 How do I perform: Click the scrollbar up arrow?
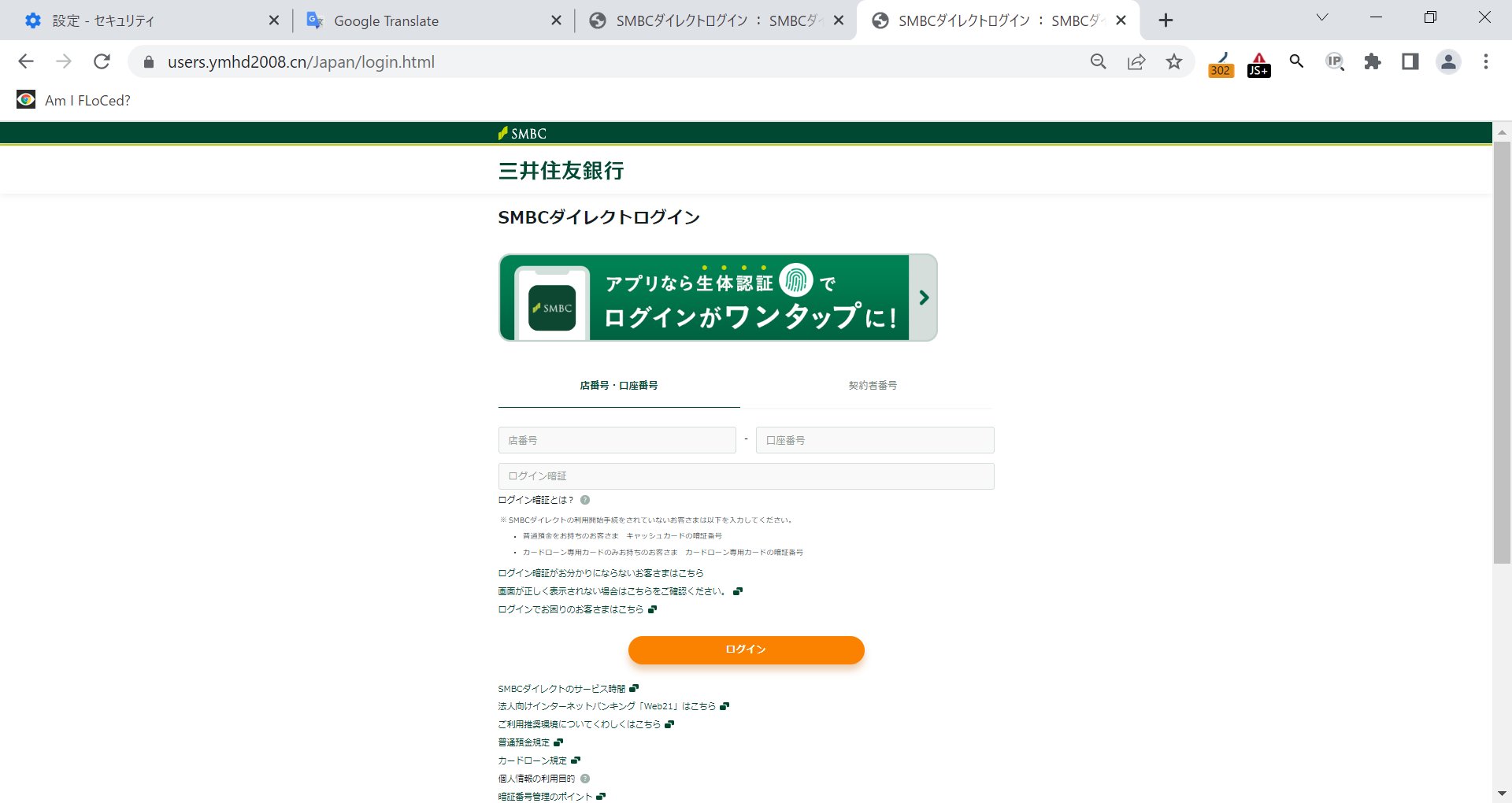(x=1502, y=132)
